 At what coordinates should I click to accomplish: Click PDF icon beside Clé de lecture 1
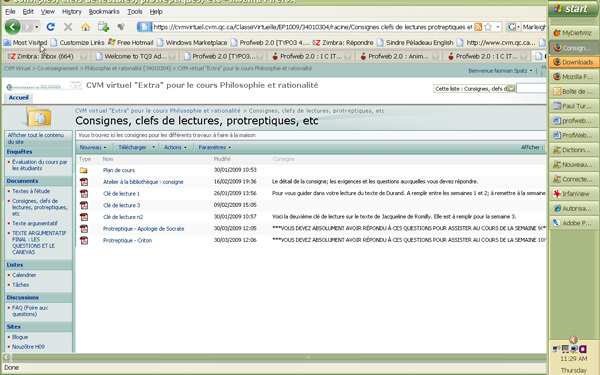pyautogui.click(x=84, y=194)
